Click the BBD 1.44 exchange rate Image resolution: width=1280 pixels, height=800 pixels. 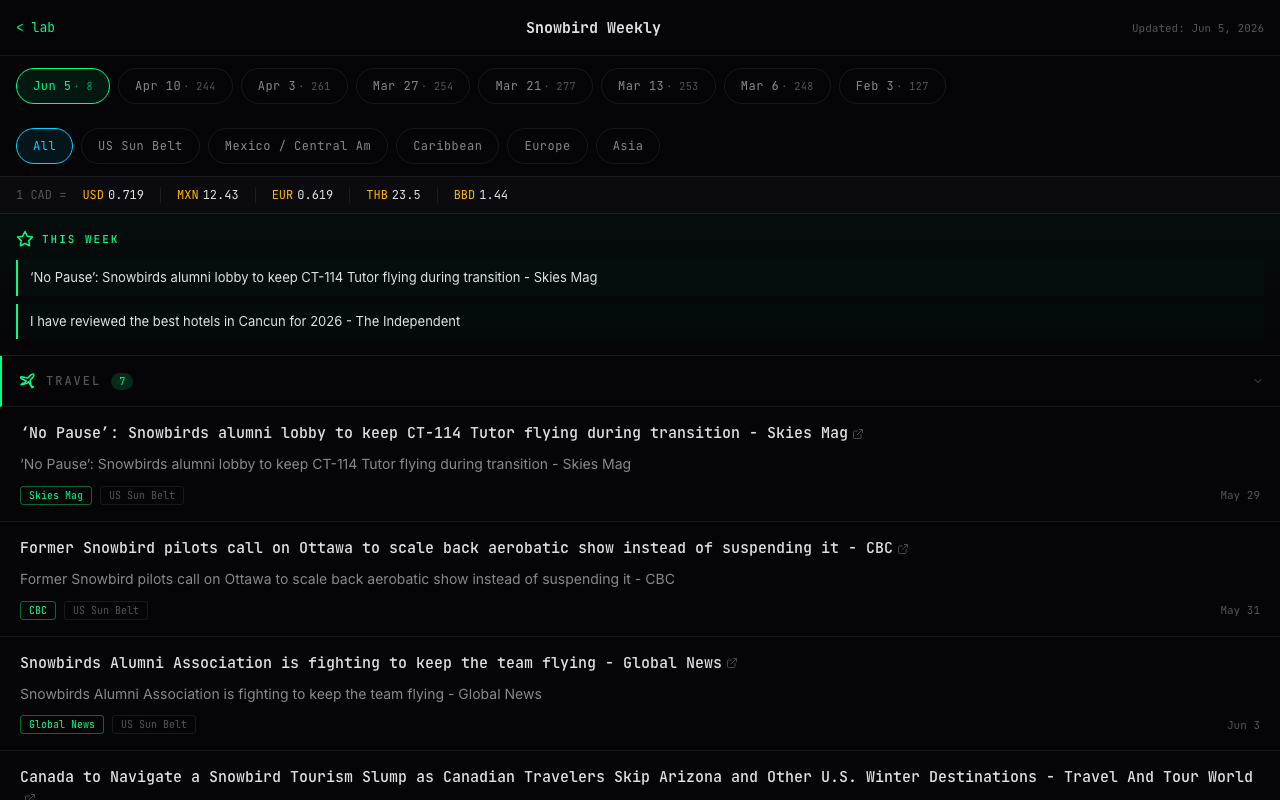tap(481, 195)
